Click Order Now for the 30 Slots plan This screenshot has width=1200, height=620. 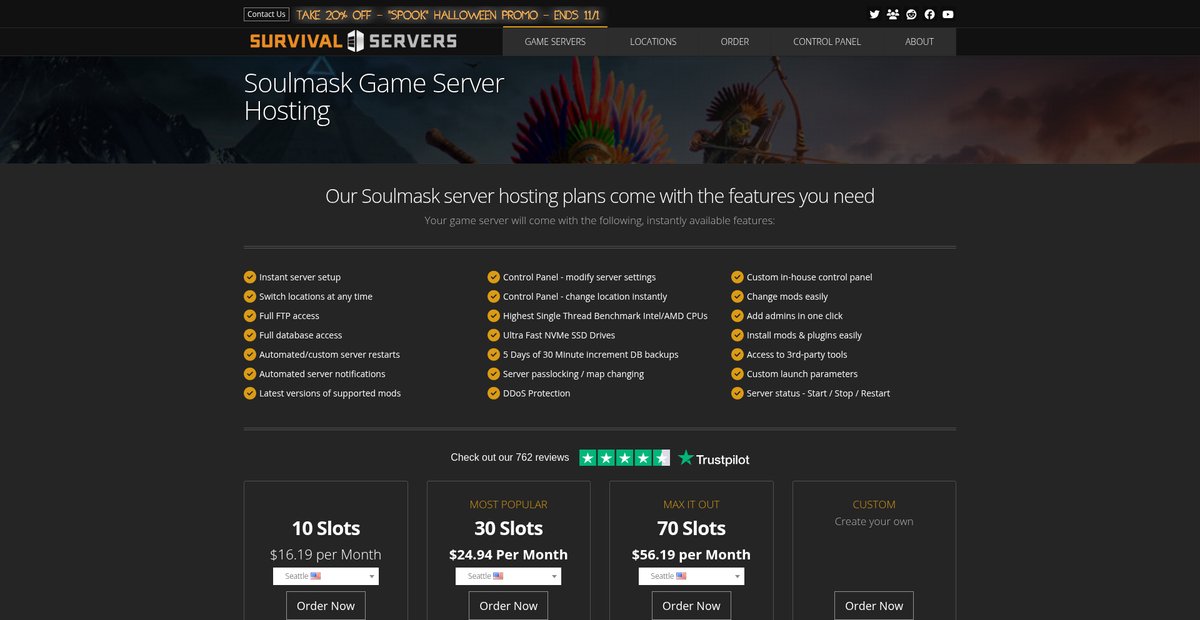(508, 606)
